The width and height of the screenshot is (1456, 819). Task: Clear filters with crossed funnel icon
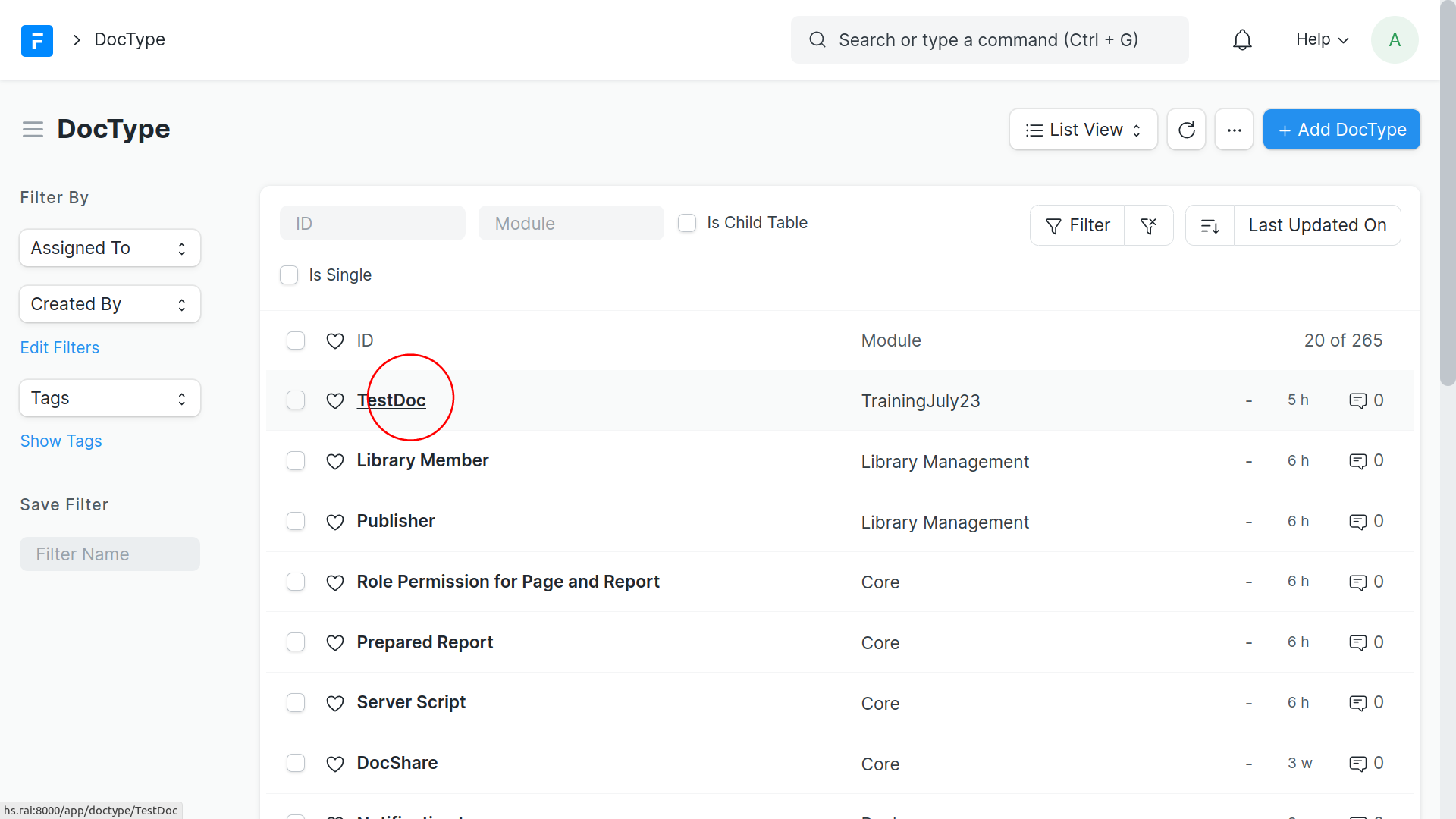click(x=1148, y=225)
